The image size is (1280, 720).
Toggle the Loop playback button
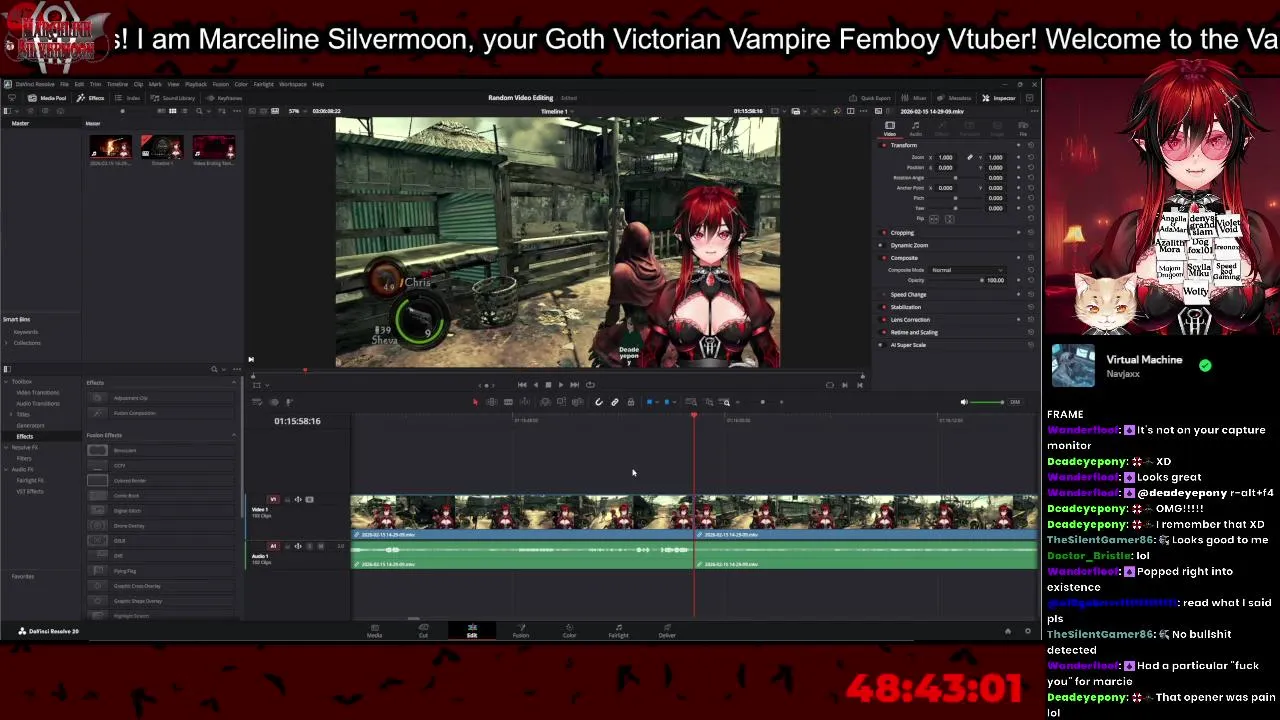(590, 384)
